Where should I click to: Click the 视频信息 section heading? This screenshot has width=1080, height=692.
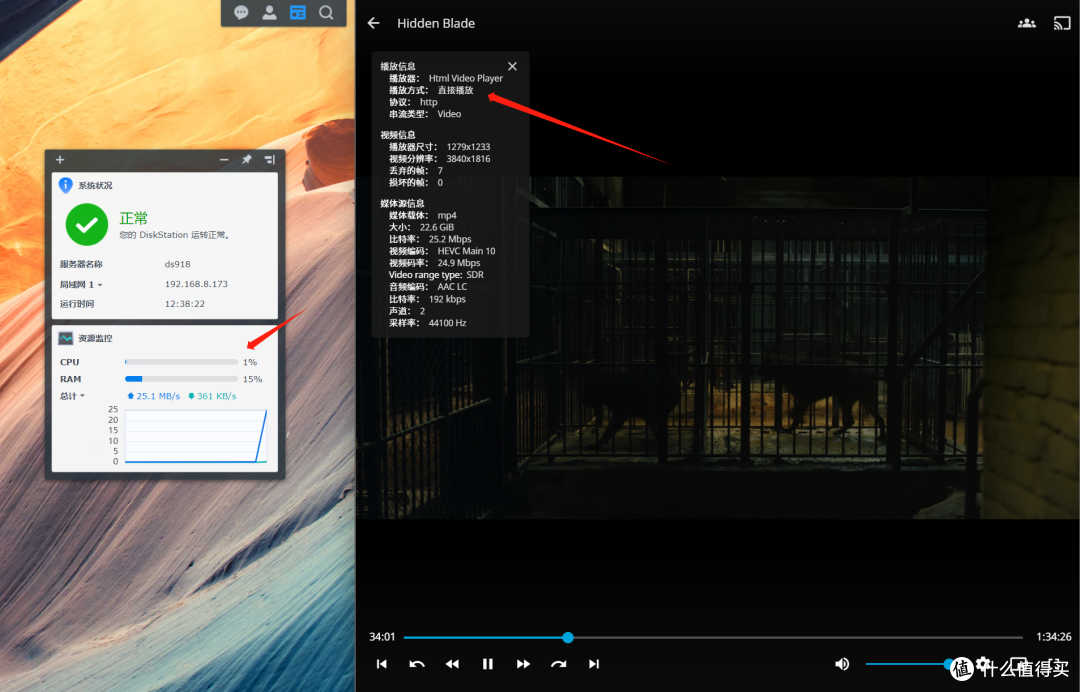coord(398,135)
